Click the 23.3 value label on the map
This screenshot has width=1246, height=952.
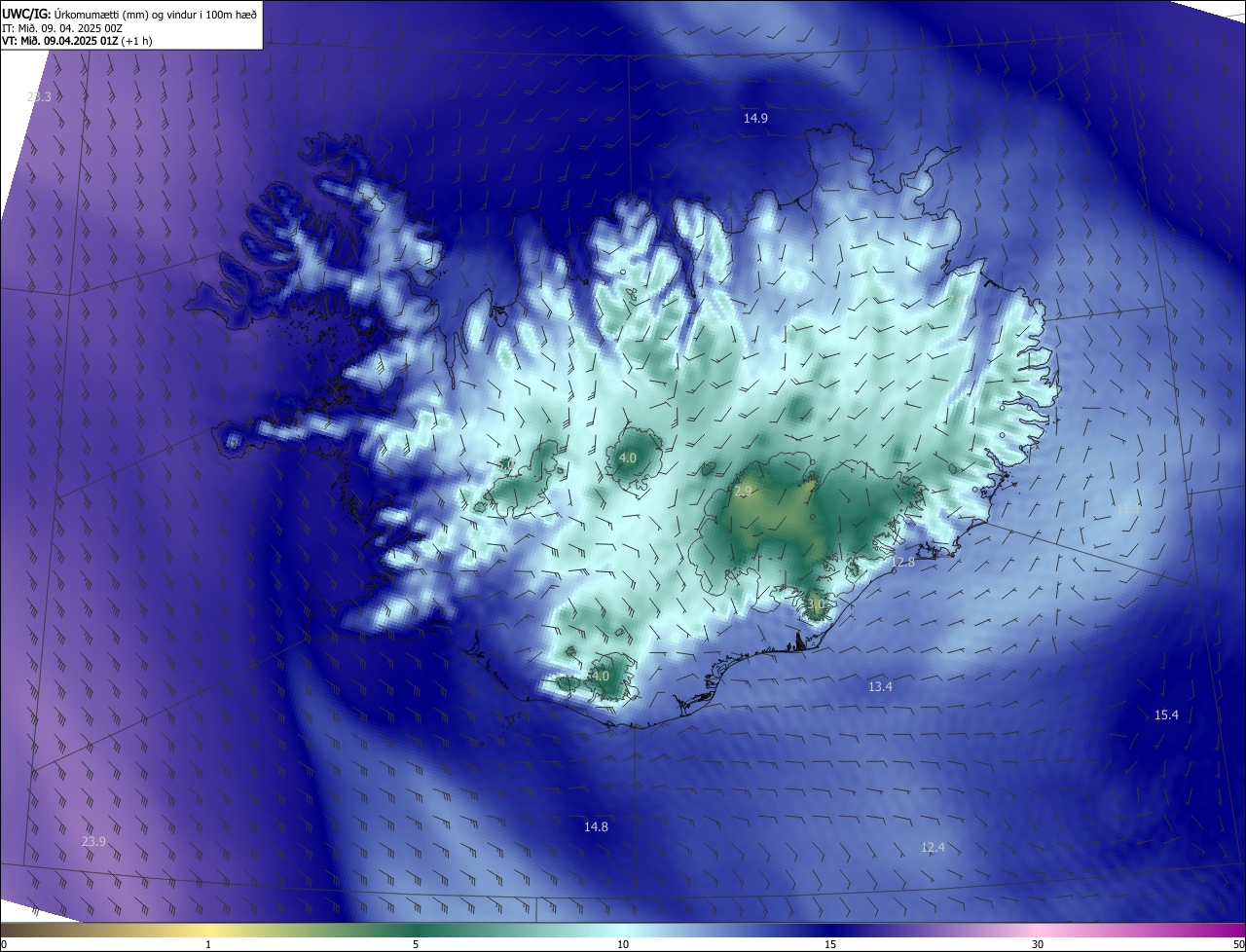(x=39, y=96)
